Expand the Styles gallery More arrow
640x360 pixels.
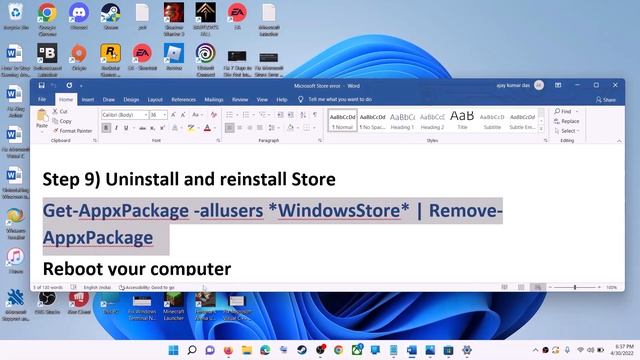[541, 129]
